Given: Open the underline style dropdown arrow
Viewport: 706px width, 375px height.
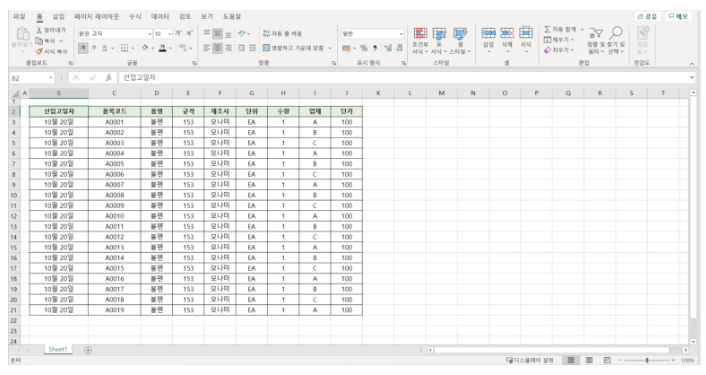Looking at the screenshot, I should tap(112, 48).
